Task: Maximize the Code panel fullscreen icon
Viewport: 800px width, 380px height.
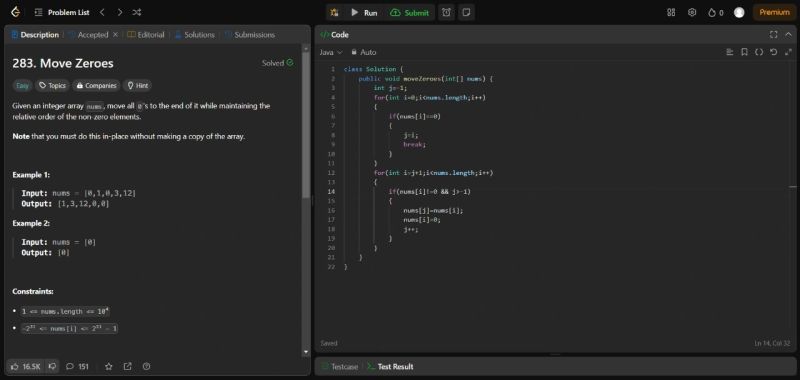Action: pyautogui.click(x=773, y=35)
